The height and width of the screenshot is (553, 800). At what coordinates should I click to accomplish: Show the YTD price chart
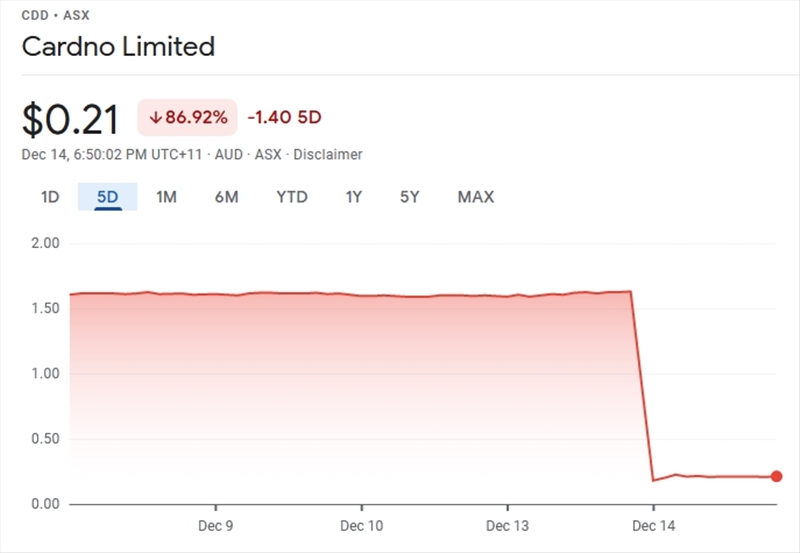[x=292, y=197]
